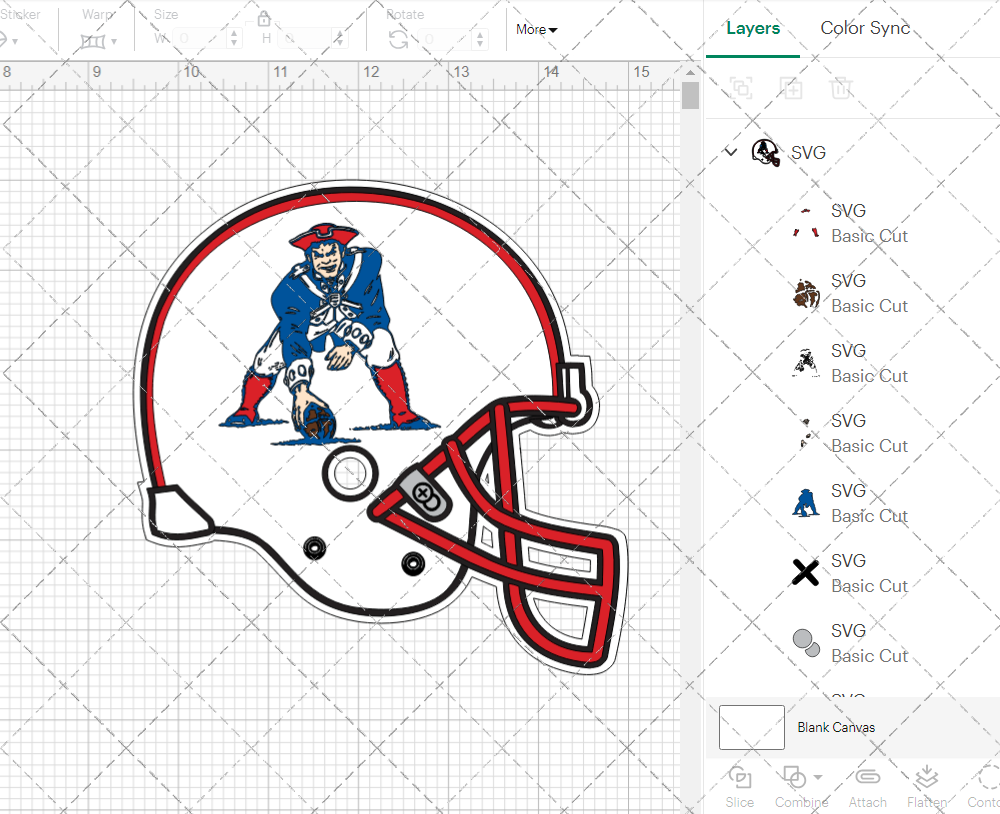Select the Layers tab

tap(753, 28)
